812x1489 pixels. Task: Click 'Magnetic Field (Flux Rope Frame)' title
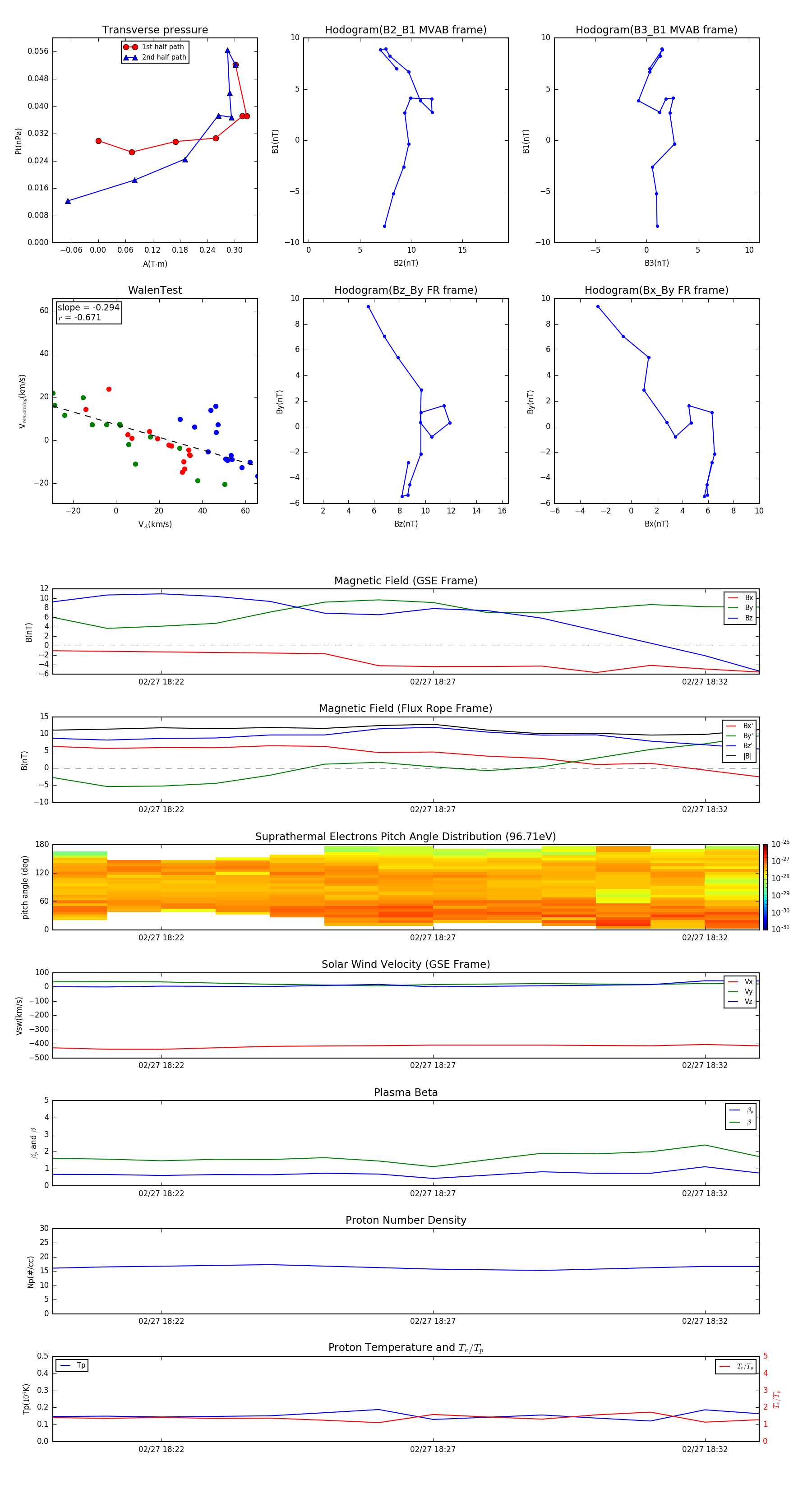[x=406, y=709]
